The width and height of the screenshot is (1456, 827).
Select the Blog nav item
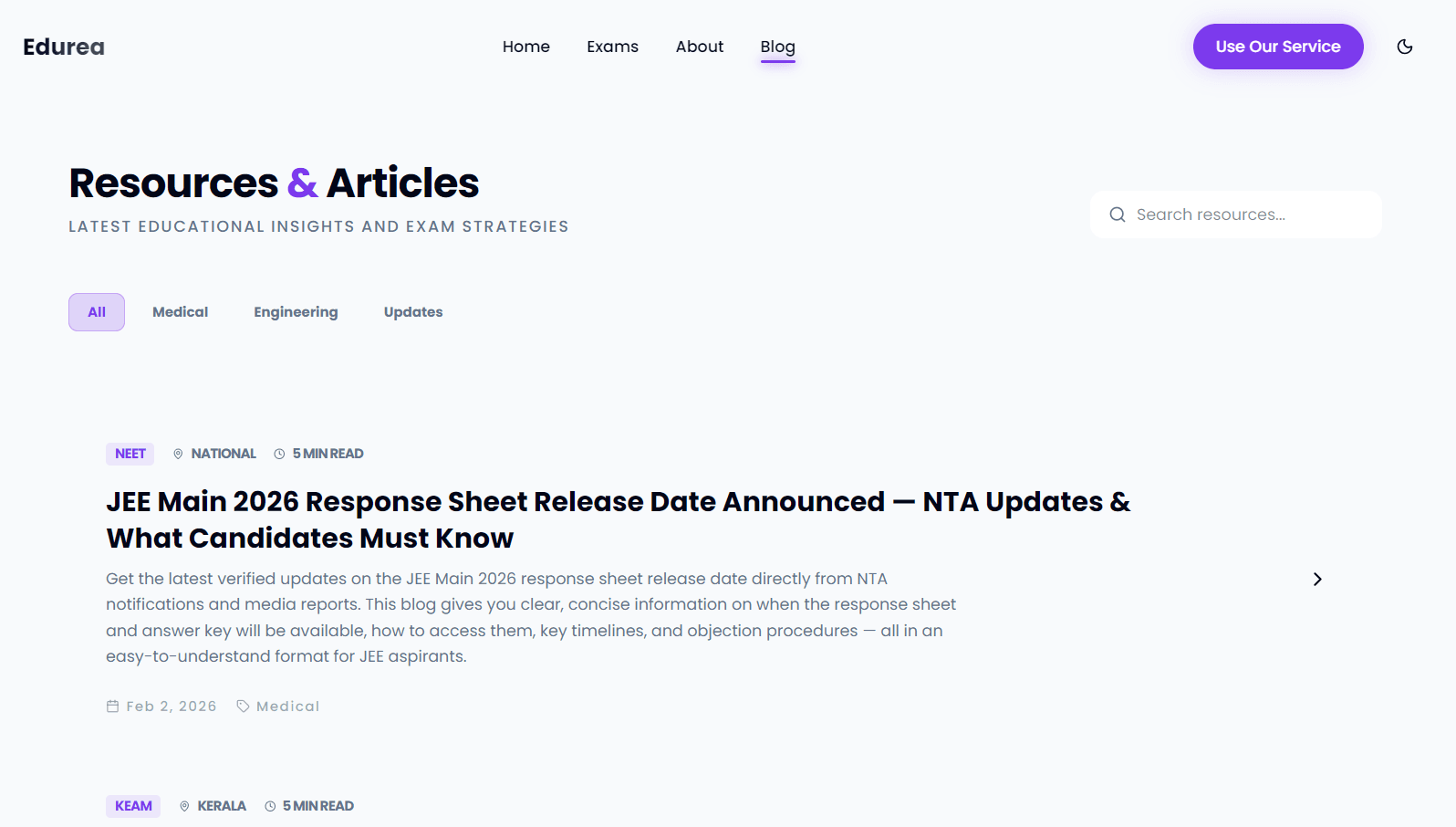coord(778,47)
